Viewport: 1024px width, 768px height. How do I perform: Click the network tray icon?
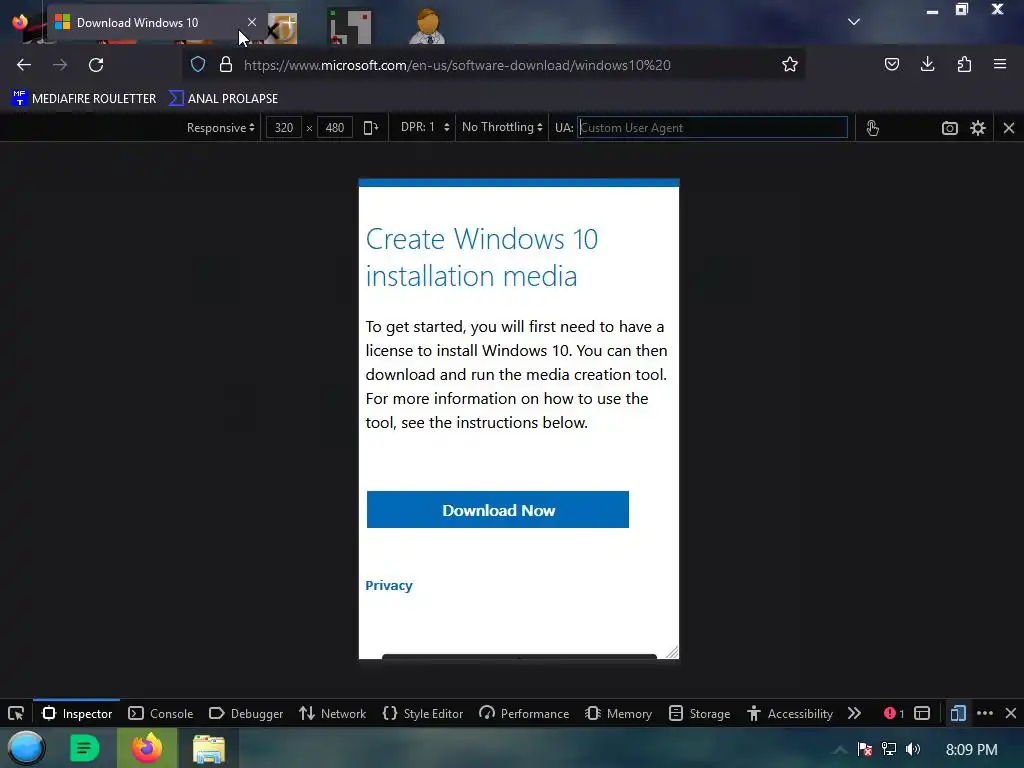[x=889, y=749]
